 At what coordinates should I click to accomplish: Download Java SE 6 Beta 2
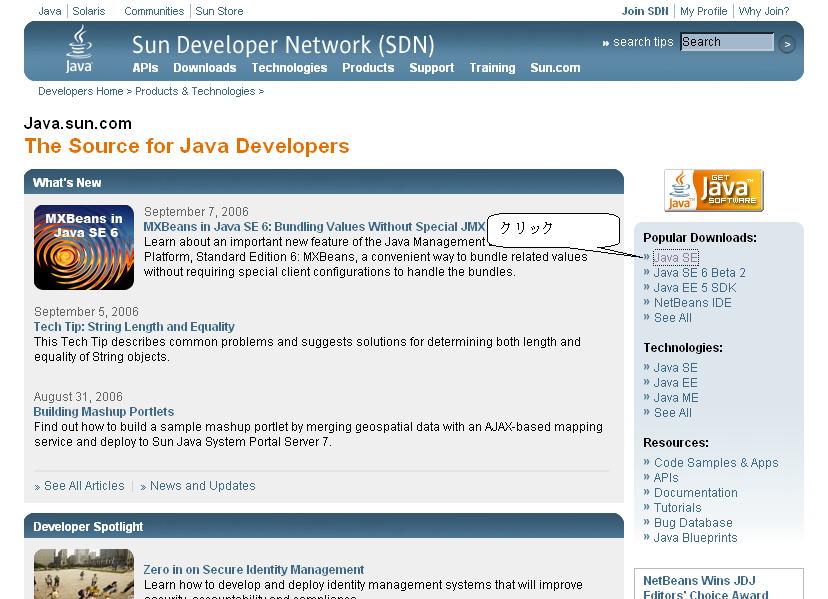coord(700,273)
